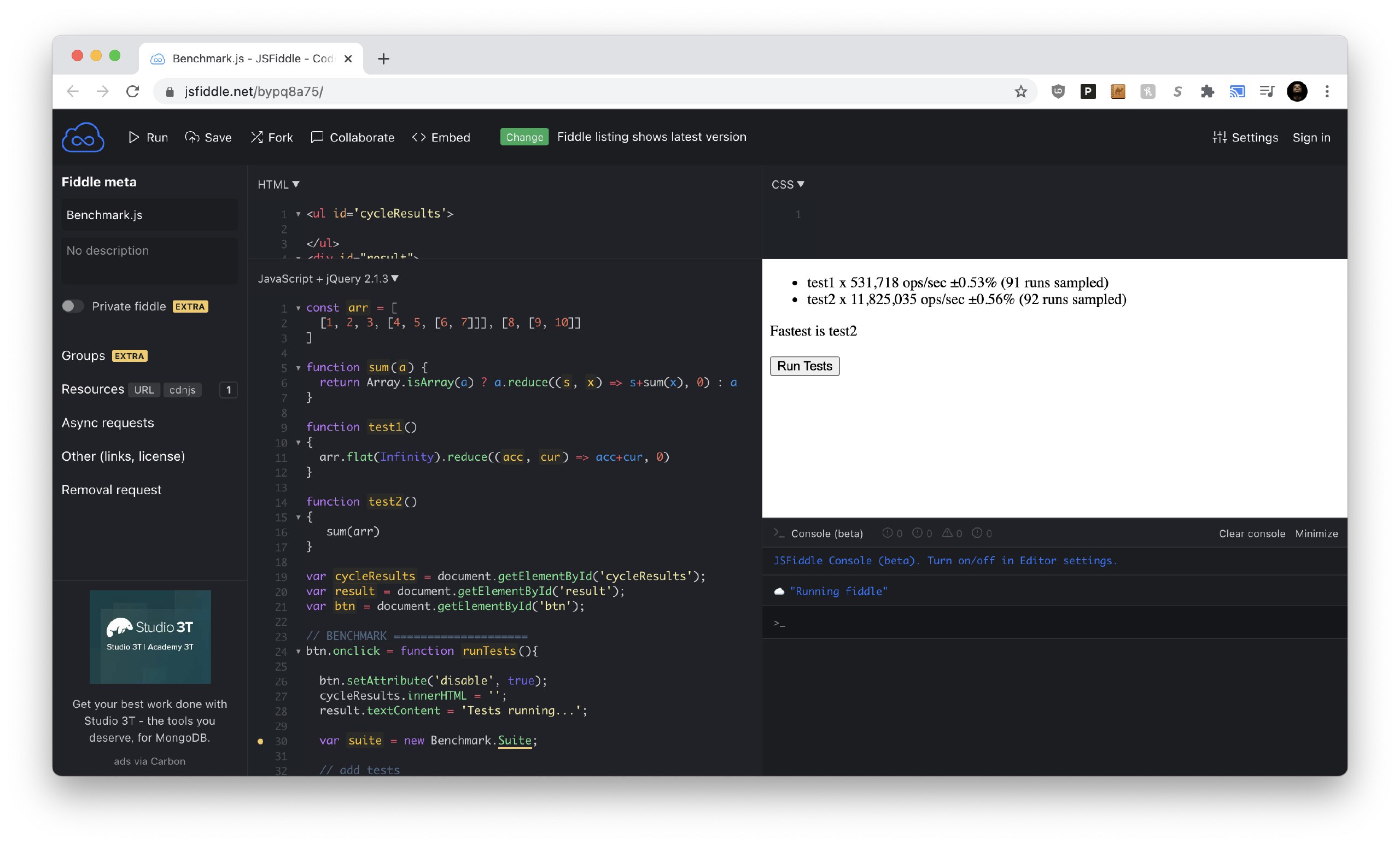
Task: Close the Benchmark.js tab
Action: 348,58
